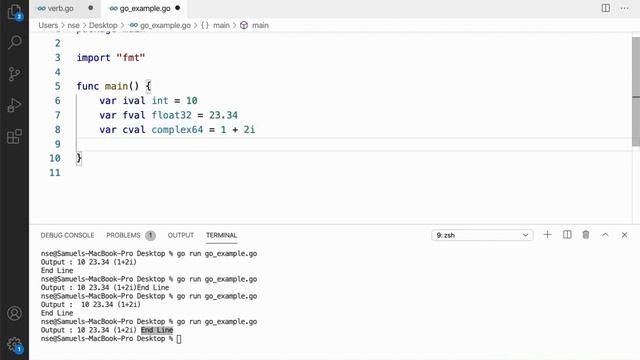Screen dimensions: 640x360
Task: Click the main function breadcrumb with cube icon
Action: 255,25
